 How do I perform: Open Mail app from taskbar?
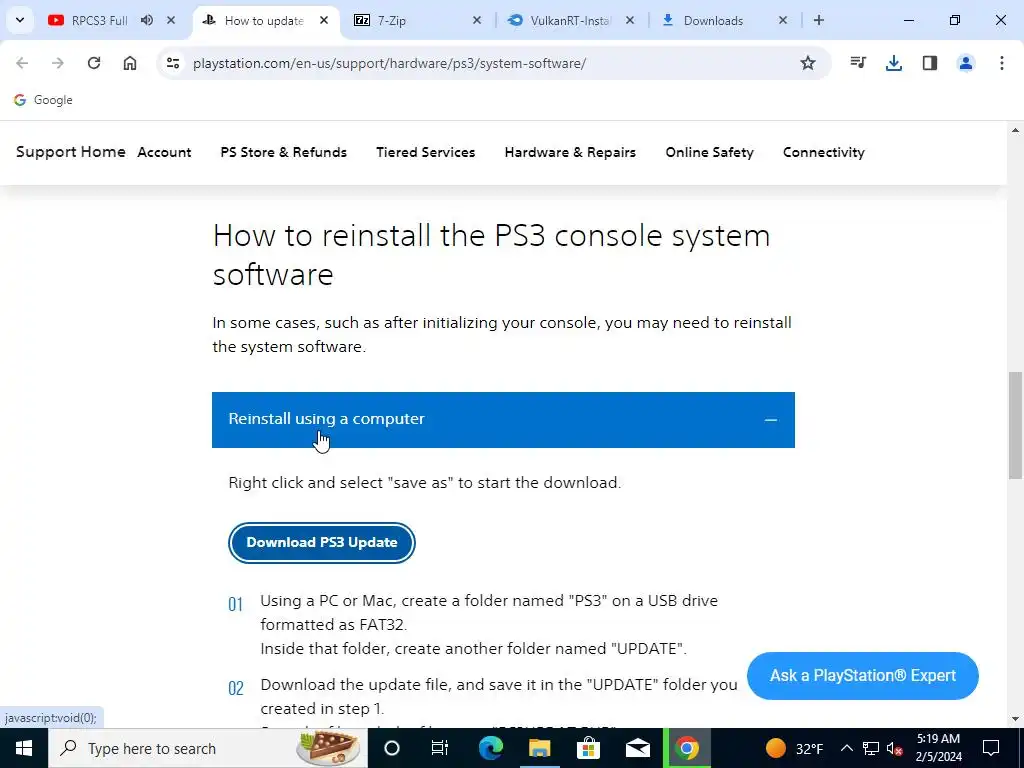[637, 748]
